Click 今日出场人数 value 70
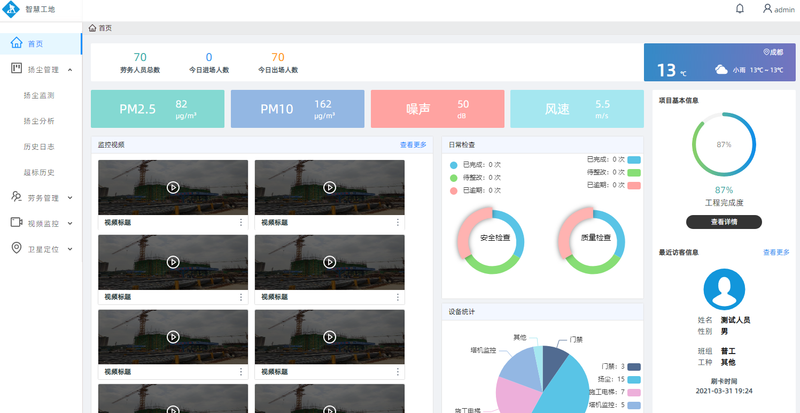Screen dimensions: 800x413 278,57
